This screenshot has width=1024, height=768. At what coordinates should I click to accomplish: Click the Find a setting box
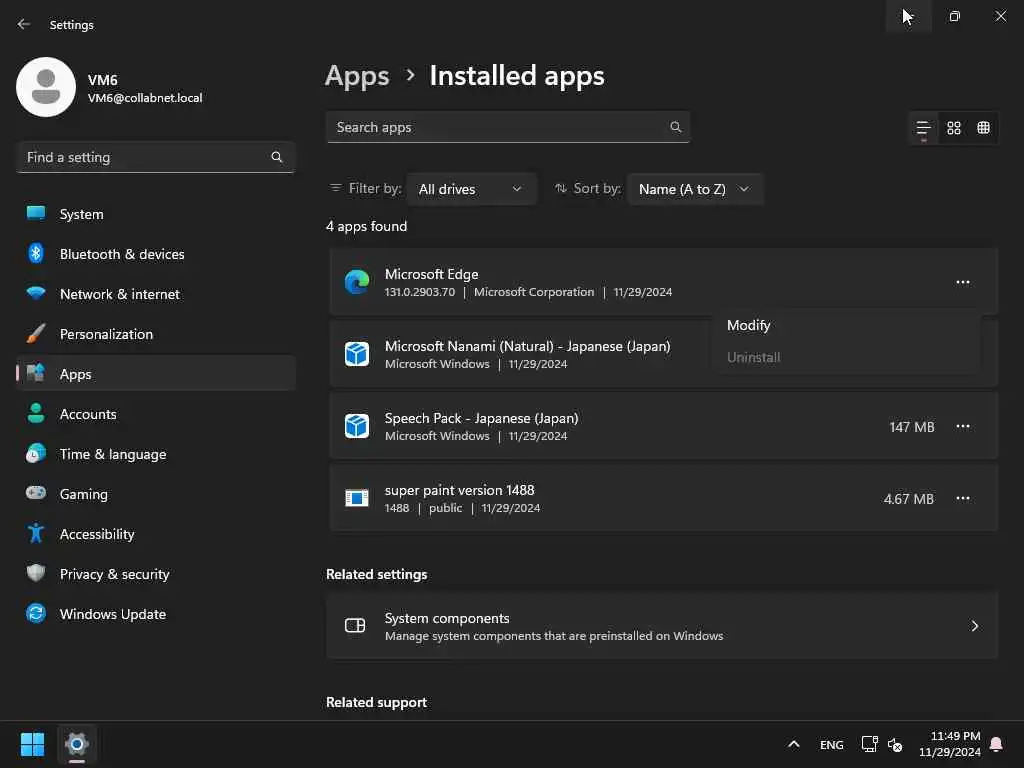click(145, 157)
